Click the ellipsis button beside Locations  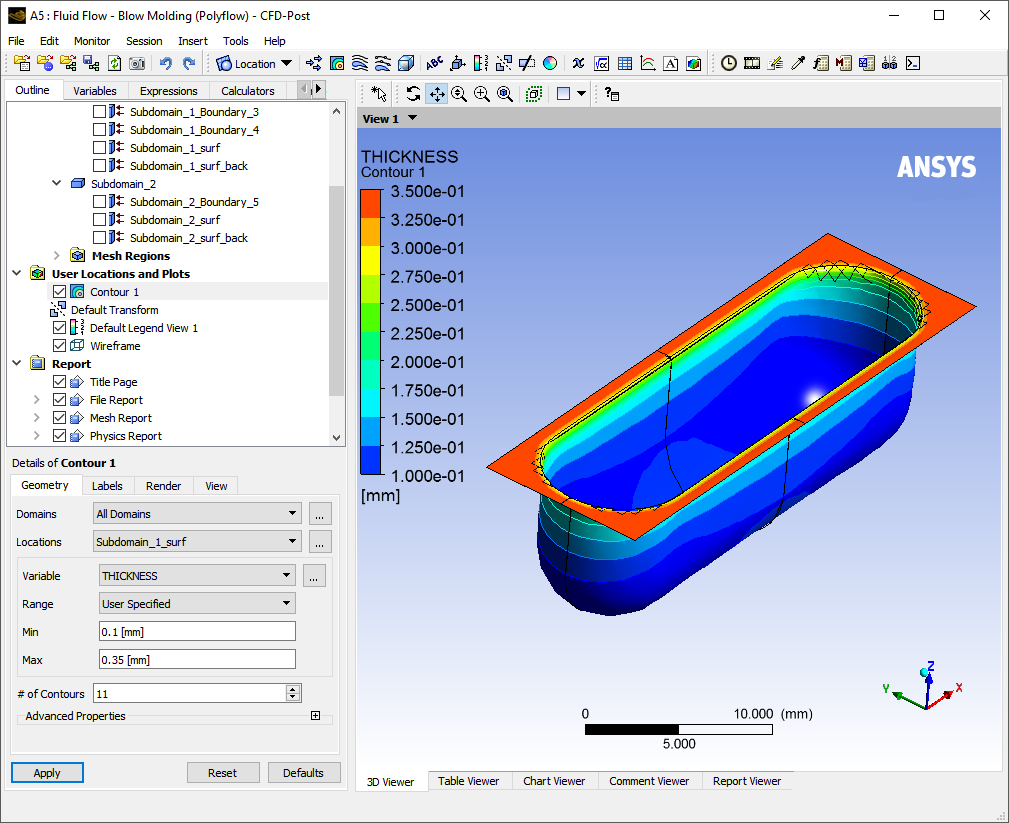pos(320,542)
